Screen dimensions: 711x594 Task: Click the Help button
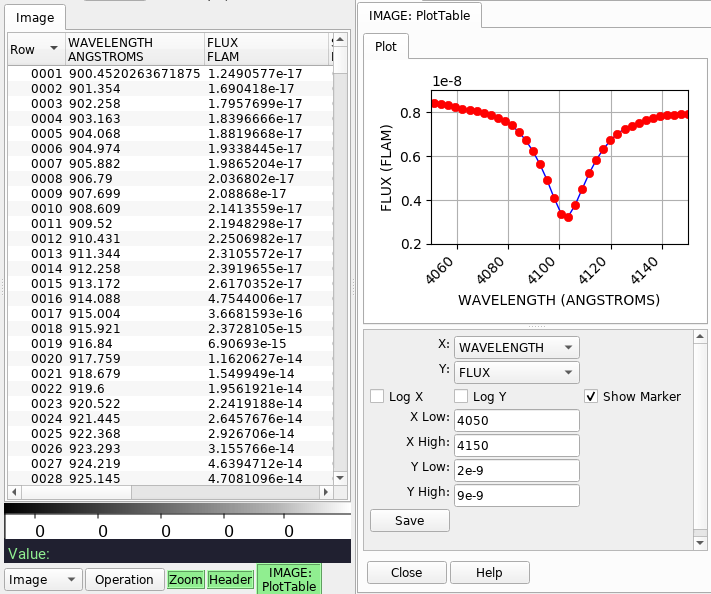pos(490,572)
